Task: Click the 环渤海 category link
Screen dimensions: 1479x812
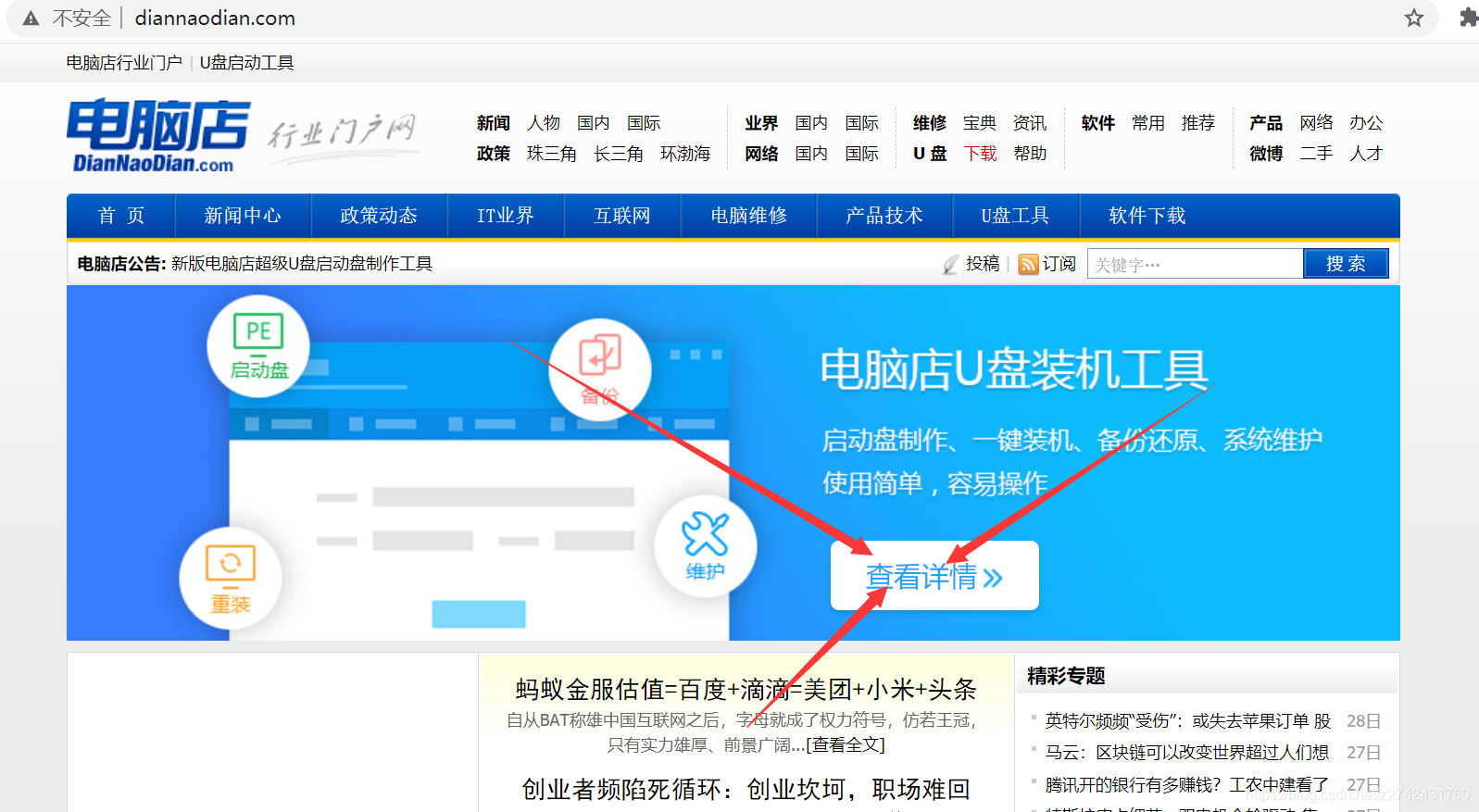Action: [x=685, y=154]
